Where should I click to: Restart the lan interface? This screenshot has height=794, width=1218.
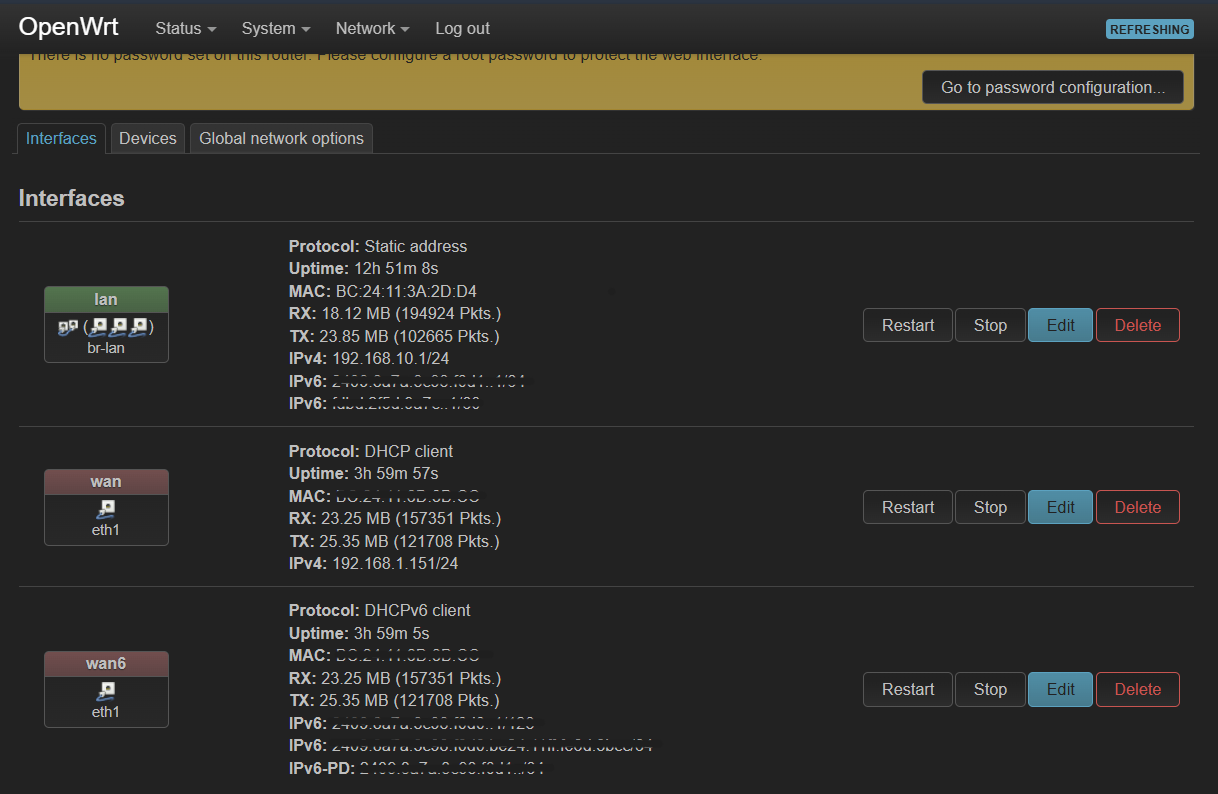pos(907,325)
